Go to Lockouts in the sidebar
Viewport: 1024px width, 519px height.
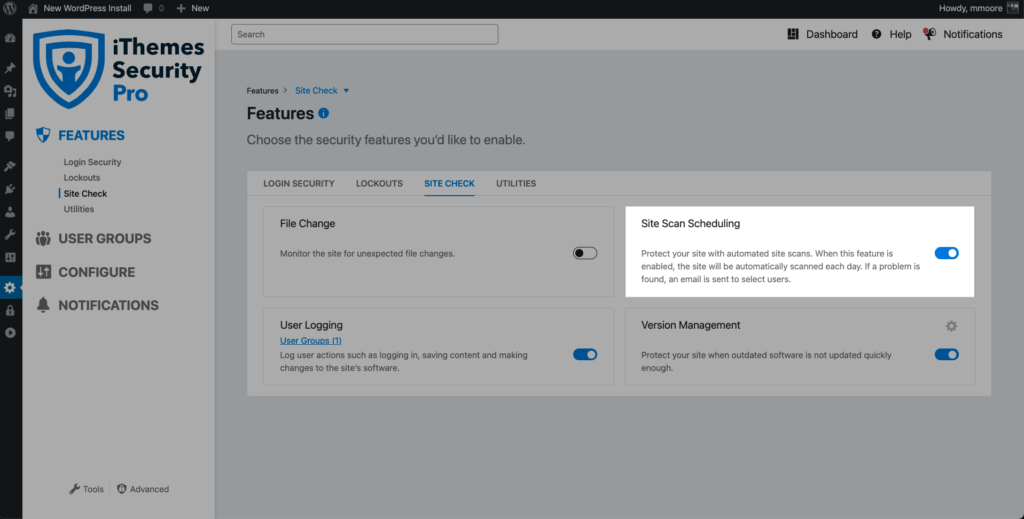click(82, 178)
